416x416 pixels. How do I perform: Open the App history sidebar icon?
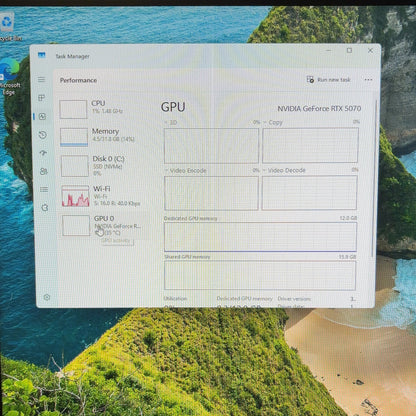(43, 135)
